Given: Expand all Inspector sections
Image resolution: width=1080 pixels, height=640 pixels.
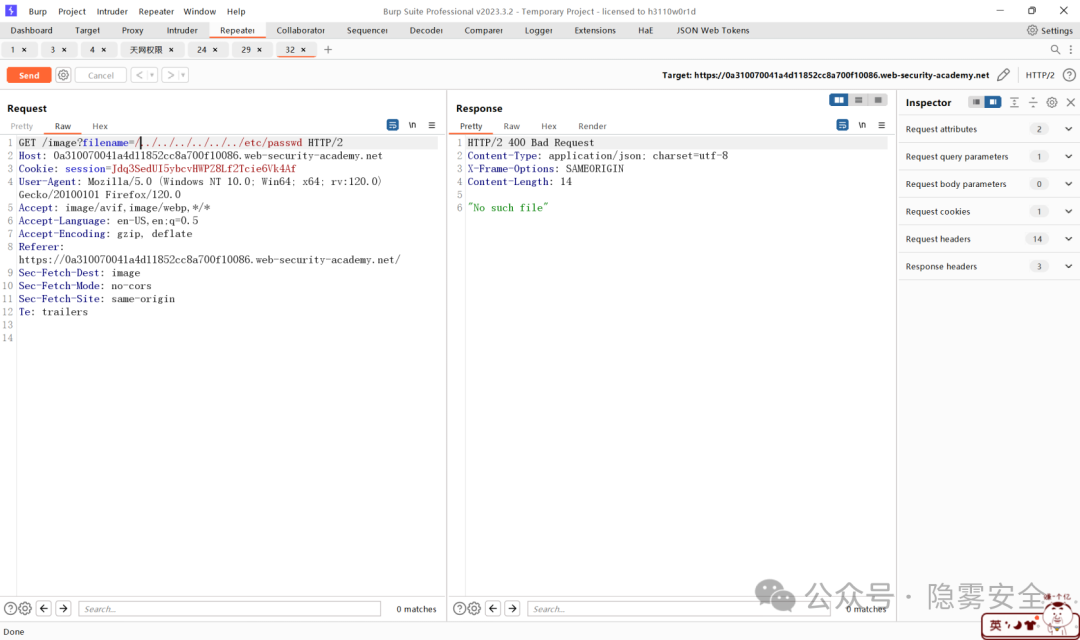Looking at the screenshot, I should click(x=1014, y=102).
